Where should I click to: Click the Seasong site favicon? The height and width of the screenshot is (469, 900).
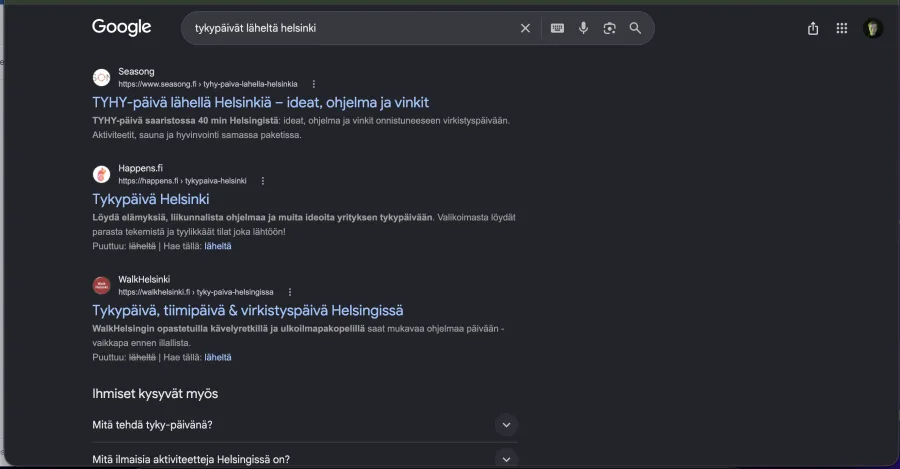(102, 77)
